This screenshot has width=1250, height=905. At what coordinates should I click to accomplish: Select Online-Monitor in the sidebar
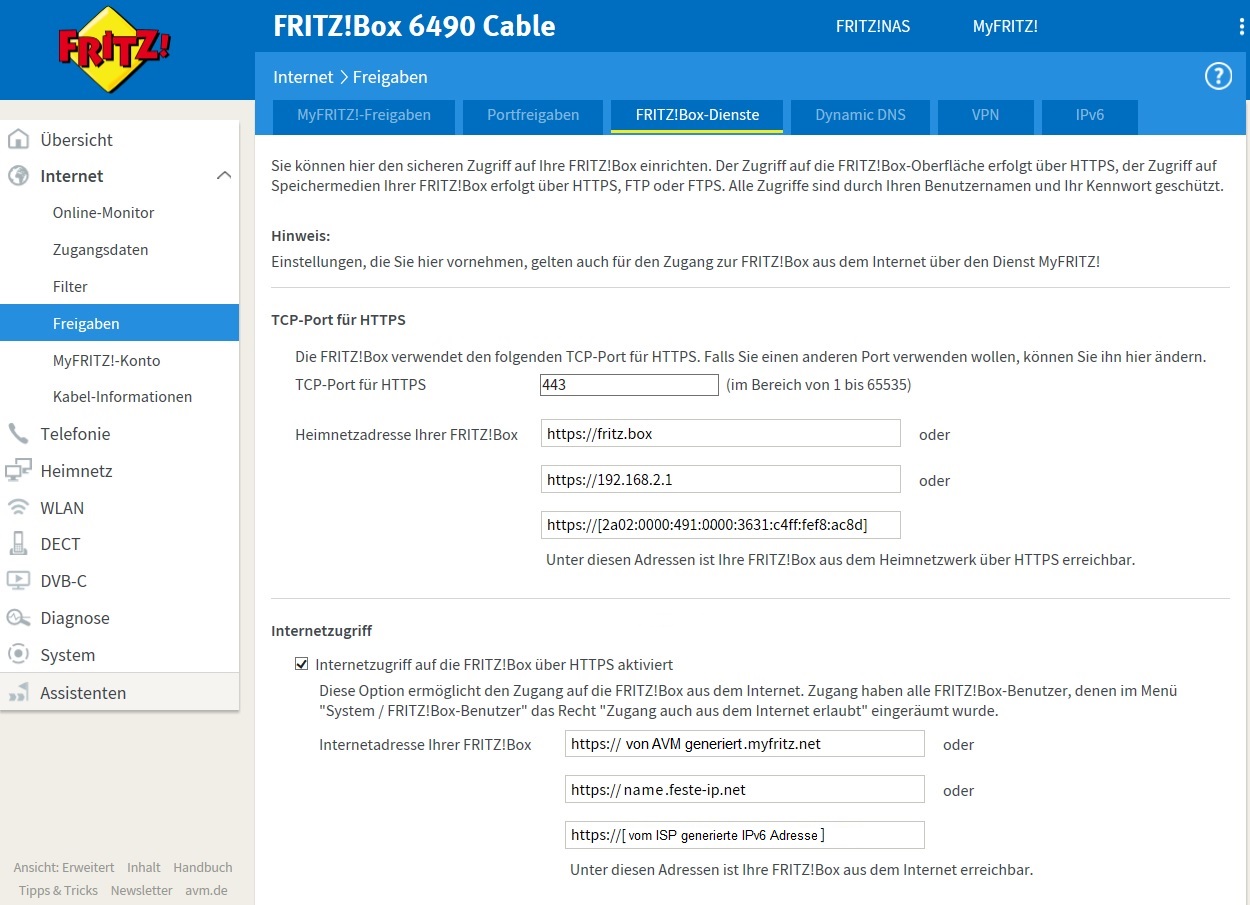pyautogui.click(x=103, y=213)
